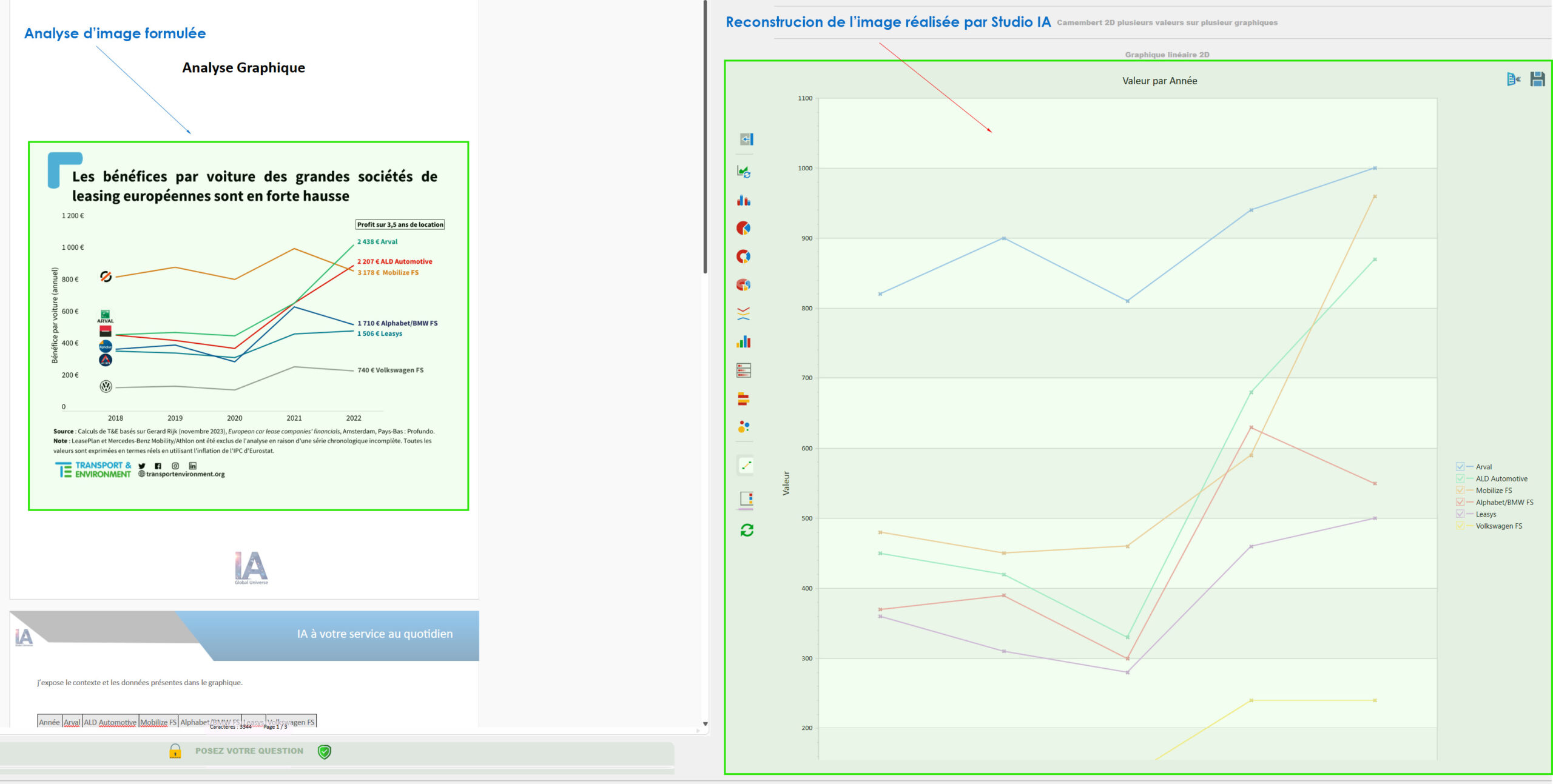Click the 'ALD Automotive' table header cell
The height and width of the screenshot is (784, 1553).
[x=110, y=722]
